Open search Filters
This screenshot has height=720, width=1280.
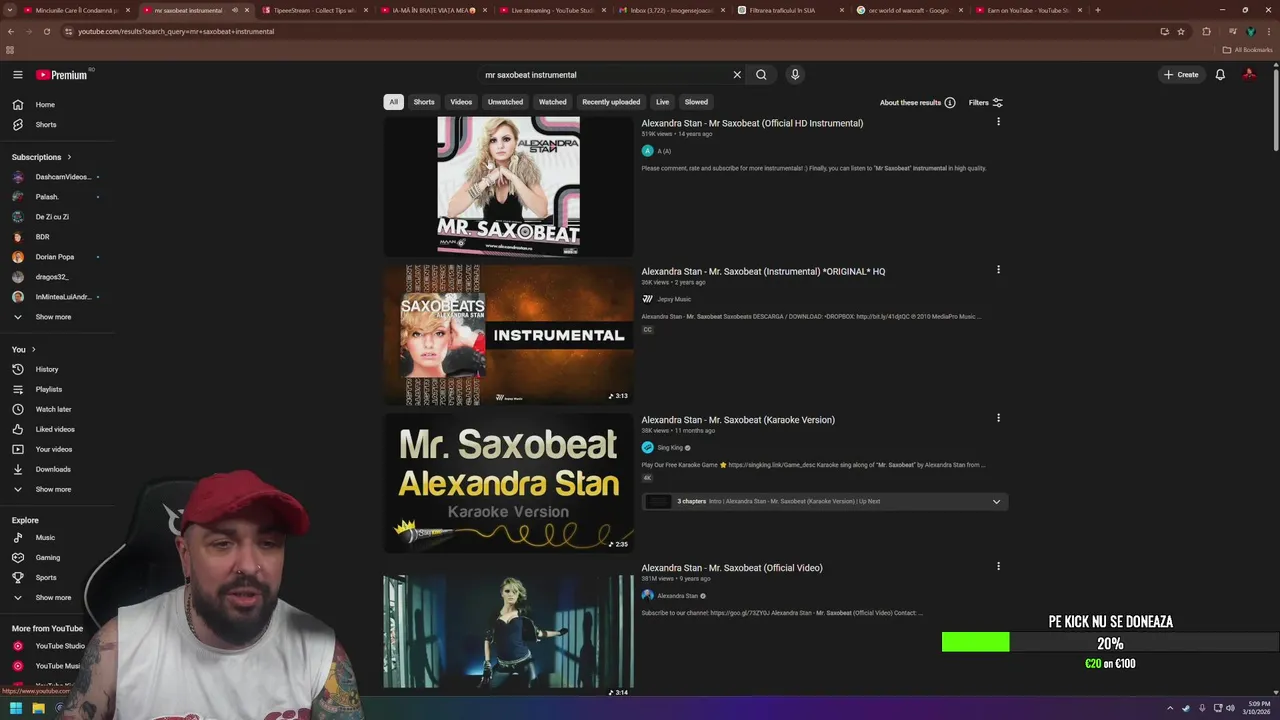[x=986, y=102]
